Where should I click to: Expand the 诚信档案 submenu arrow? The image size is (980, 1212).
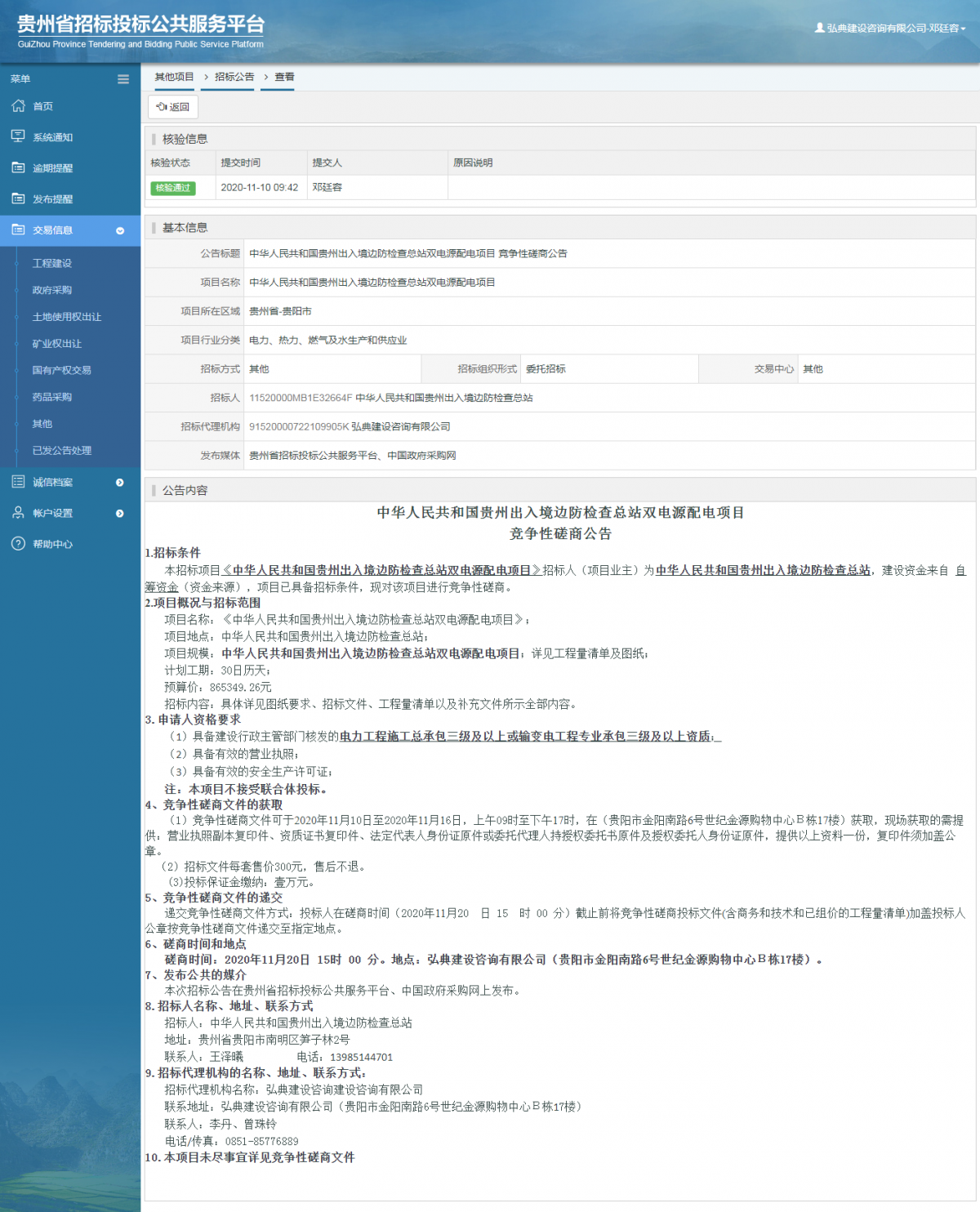tap(120, 483)
